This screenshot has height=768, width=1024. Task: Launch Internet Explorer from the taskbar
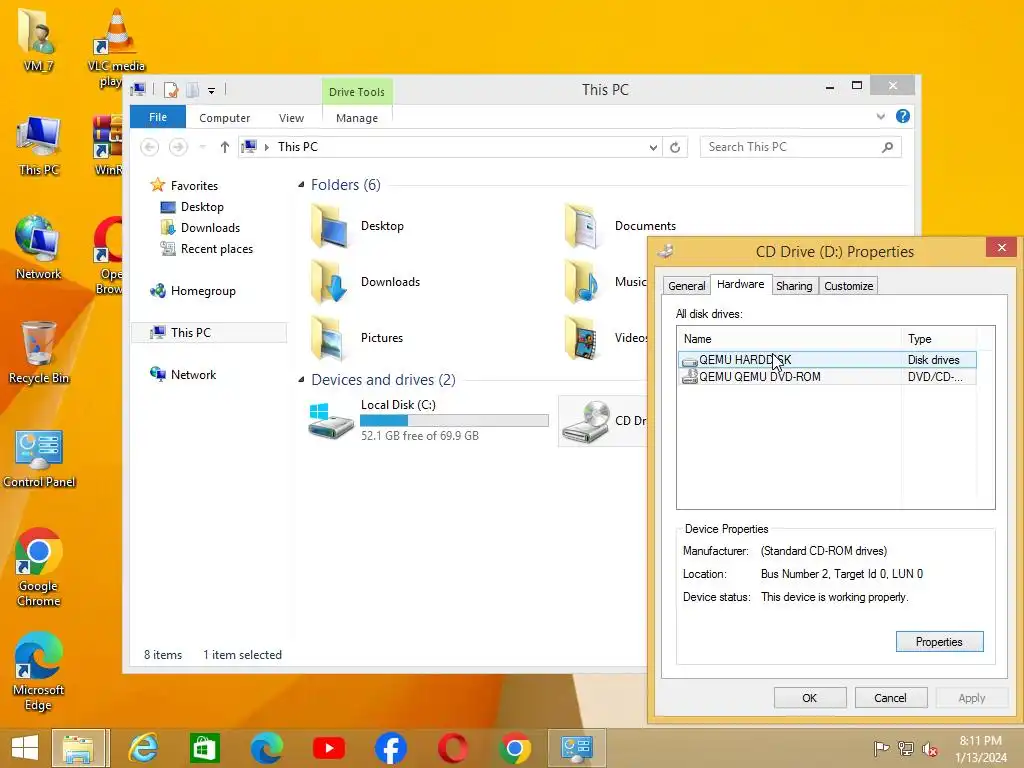coord(143,748)
